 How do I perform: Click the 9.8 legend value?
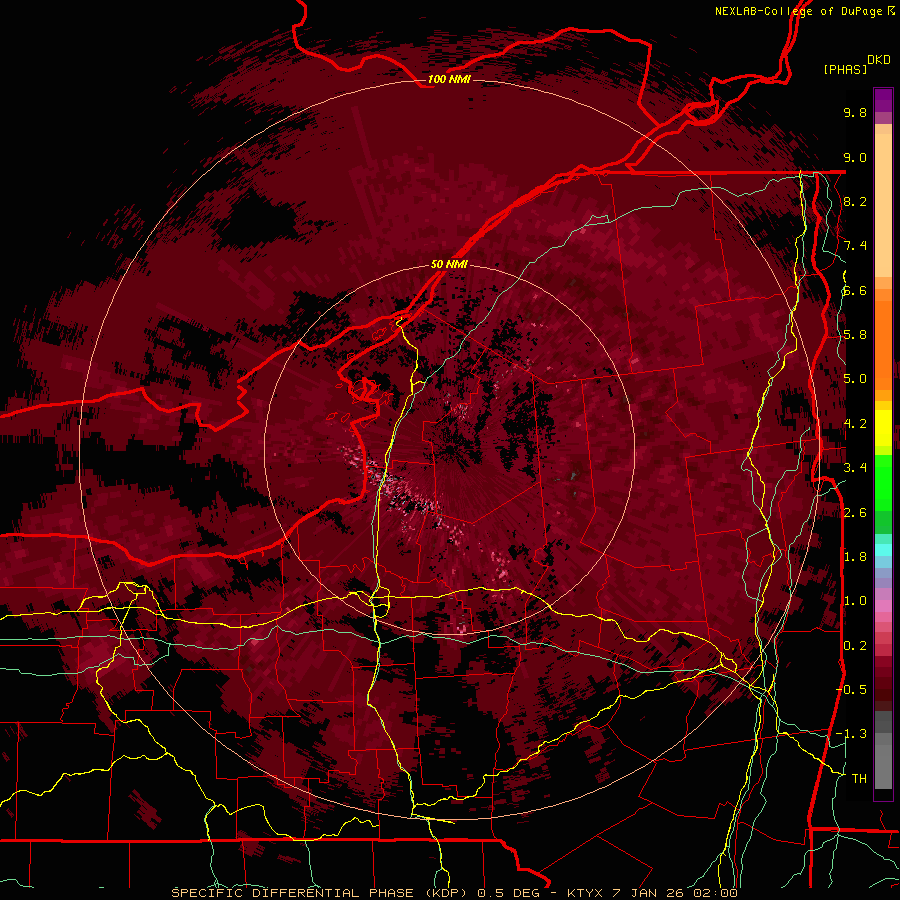(855, 112)
